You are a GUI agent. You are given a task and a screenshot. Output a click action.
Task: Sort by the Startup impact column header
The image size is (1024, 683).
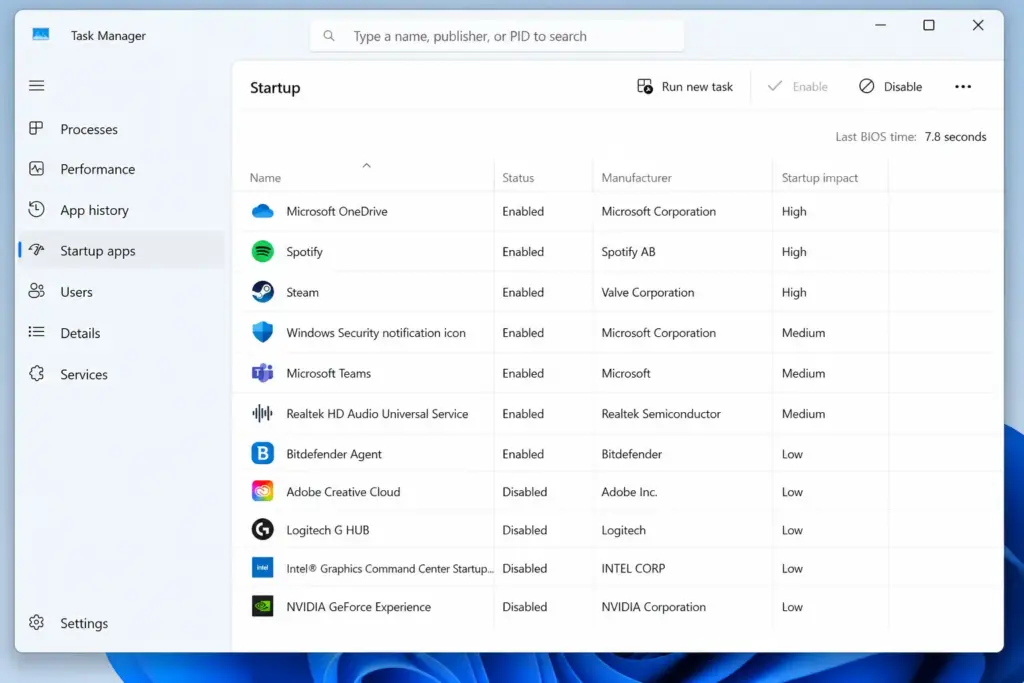(x=820, y=178)
